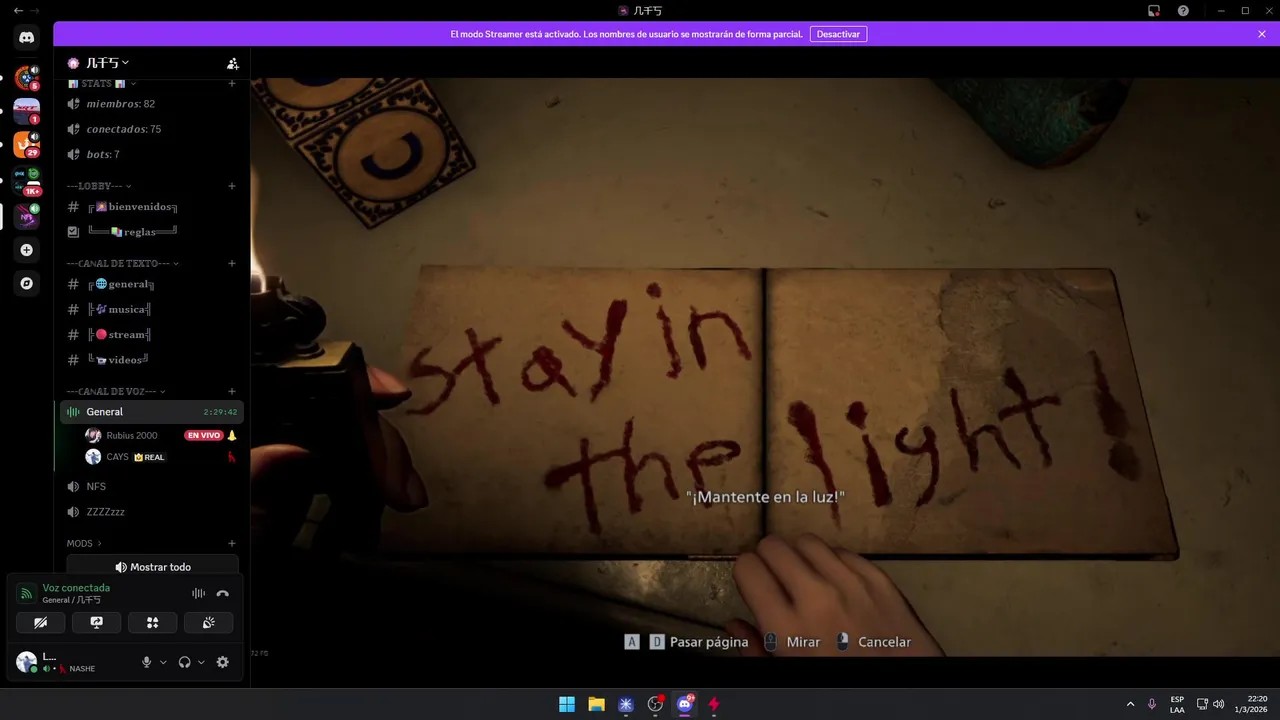
Task: Click the Discord icon in taskbar
Action: pyautogui.click(x=685, y=704)
